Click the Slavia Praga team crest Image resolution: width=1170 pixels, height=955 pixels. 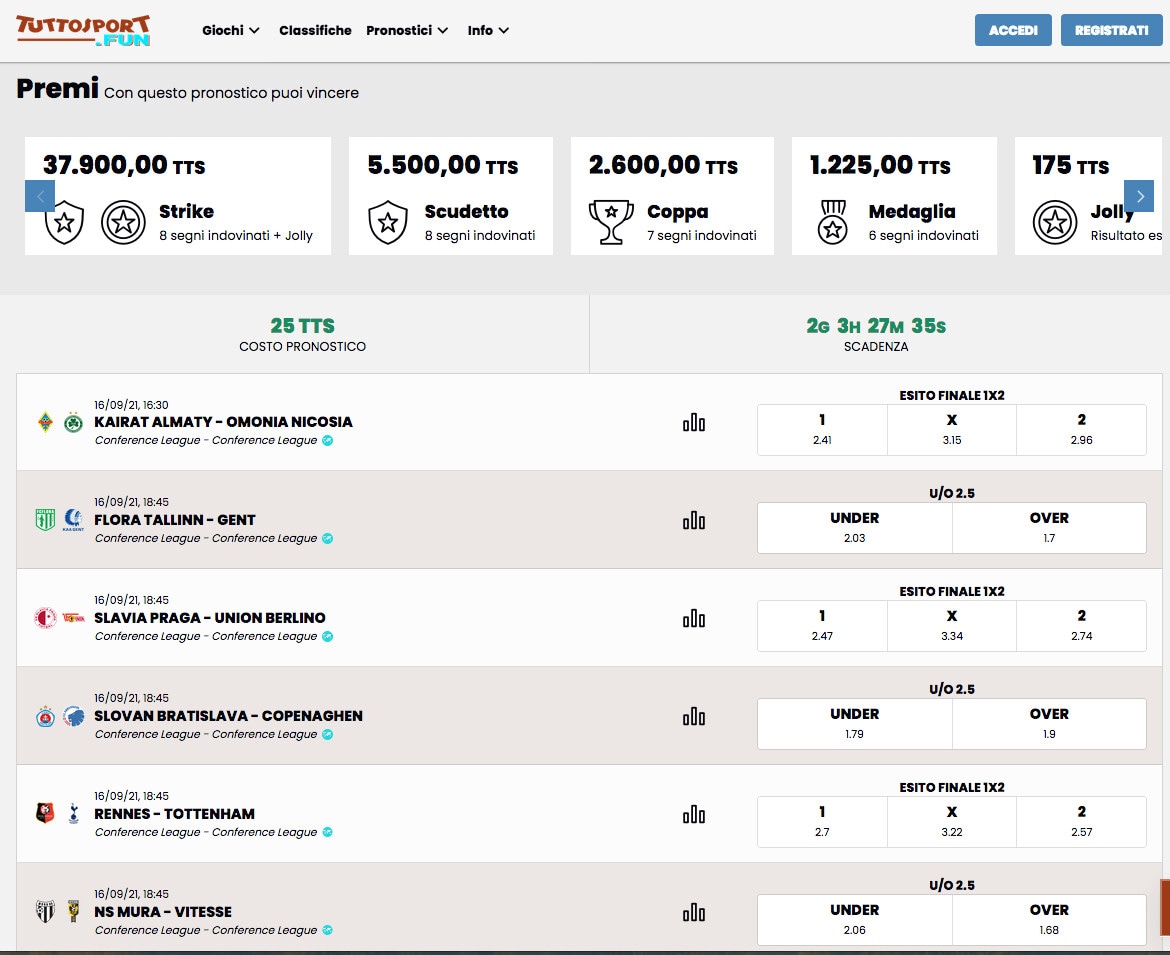tap(46, 618)
